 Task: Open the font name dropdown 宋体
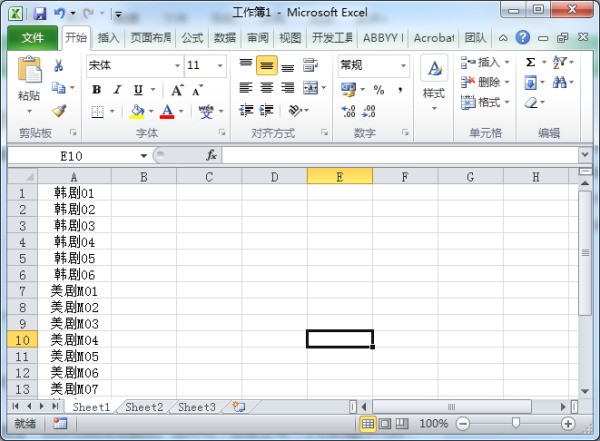pyautogui.click(x=178, y=66)
